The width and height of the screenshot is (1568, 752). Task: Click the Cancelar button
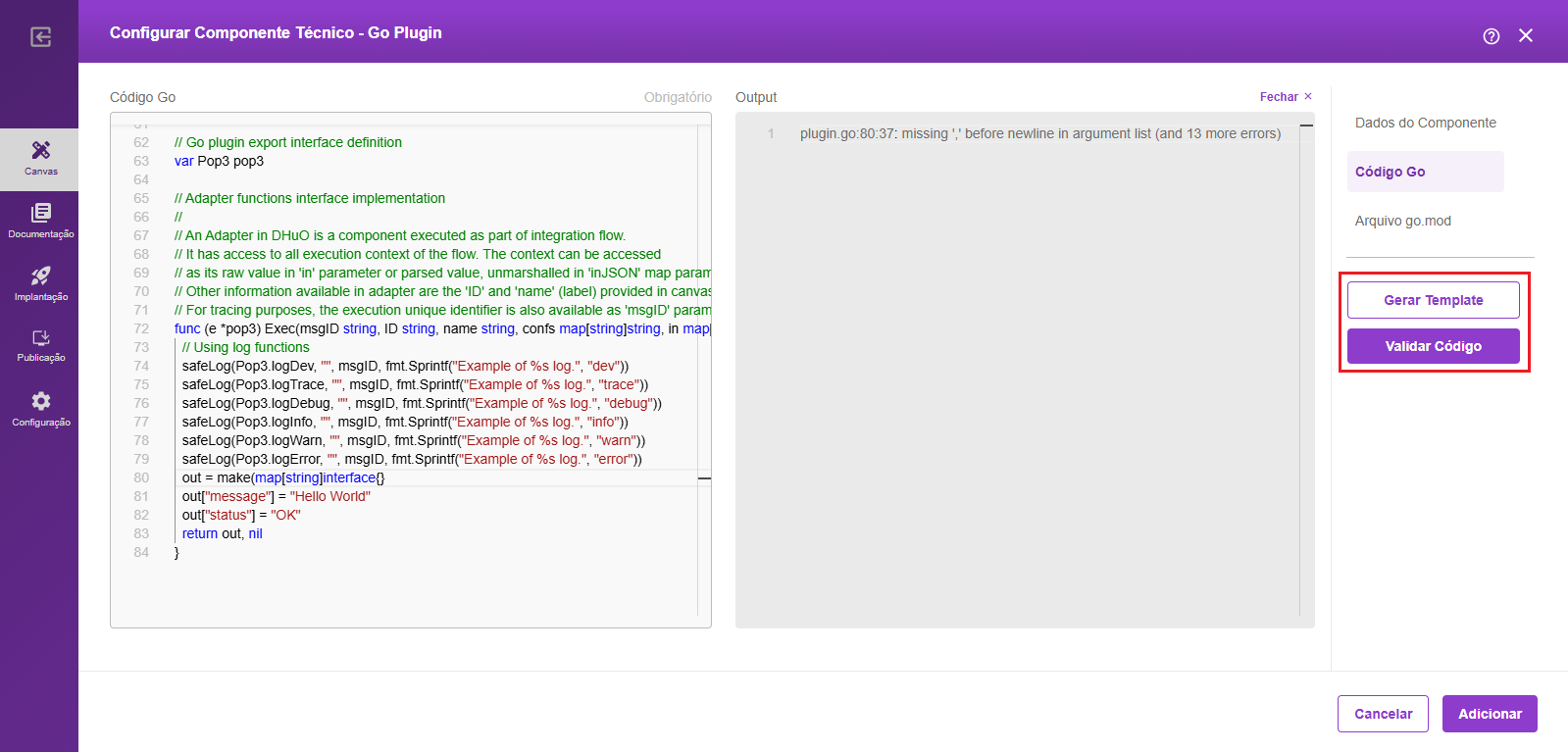[x=1383, y=714]
